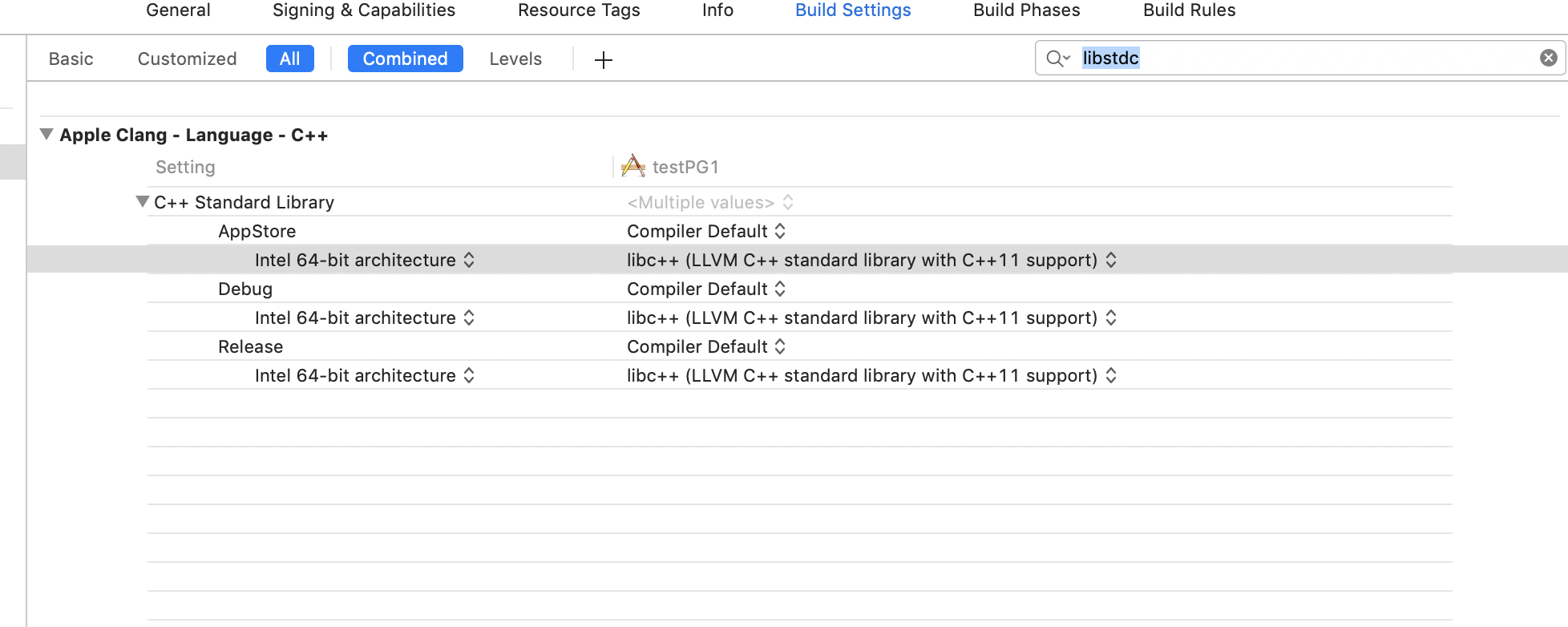
Task: Collapse the Apple Clang Language C++ section
Action: [x=46, y=135]
